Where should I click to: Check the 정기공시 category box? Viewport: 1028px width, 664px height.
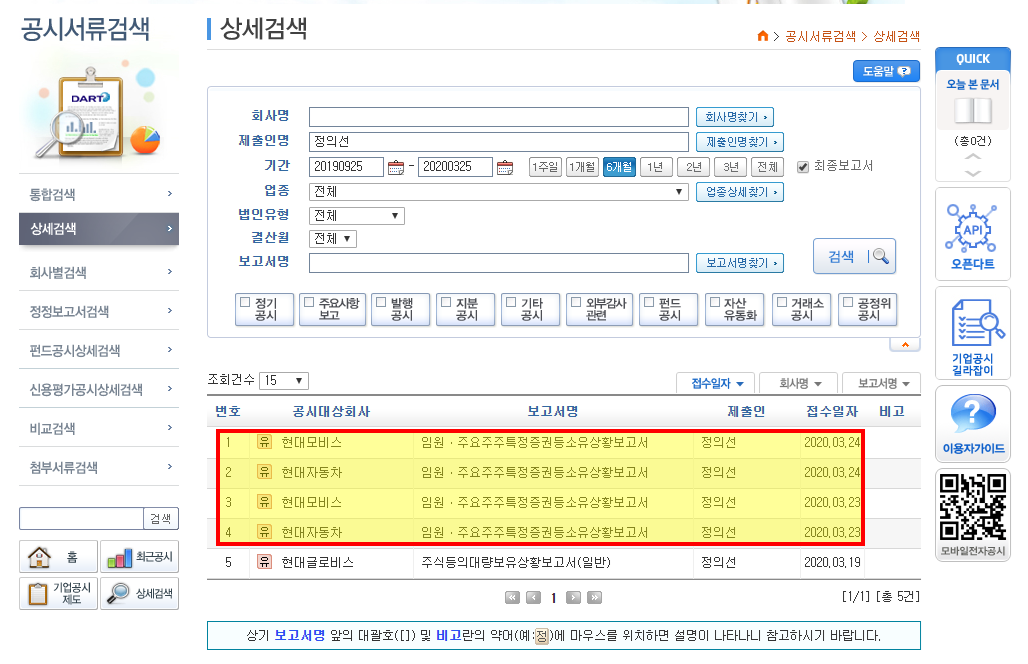coord(245,302)
